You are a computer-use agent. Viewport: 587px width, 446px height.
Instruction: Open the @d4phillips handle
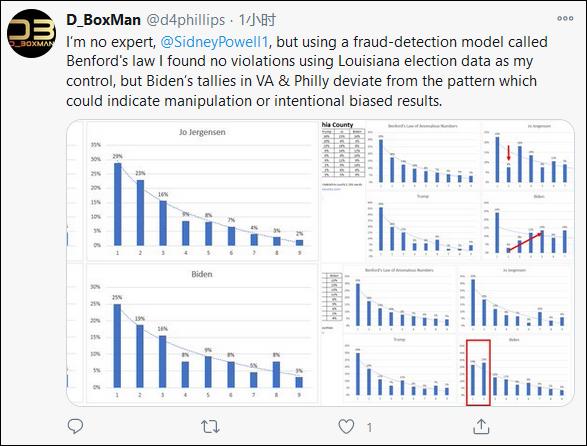click(x=185, y=20)
